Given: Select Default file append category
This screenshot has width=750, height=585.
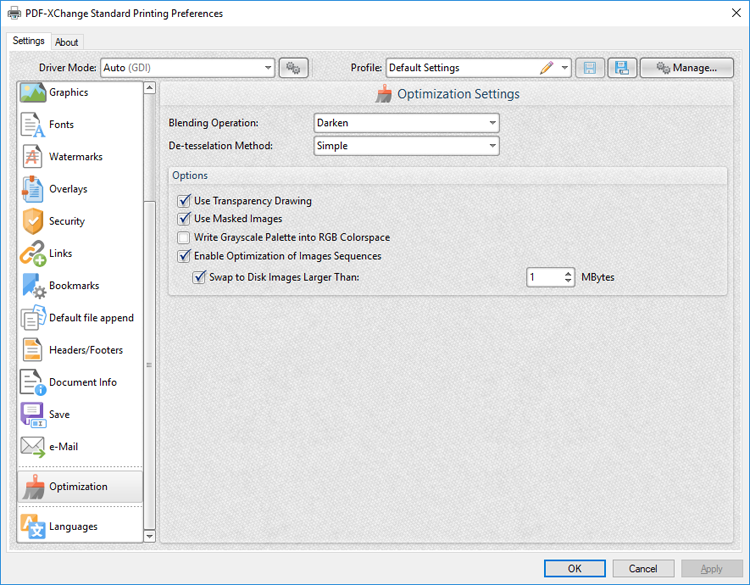Looking at the screenshot, I should pos(80,318).
